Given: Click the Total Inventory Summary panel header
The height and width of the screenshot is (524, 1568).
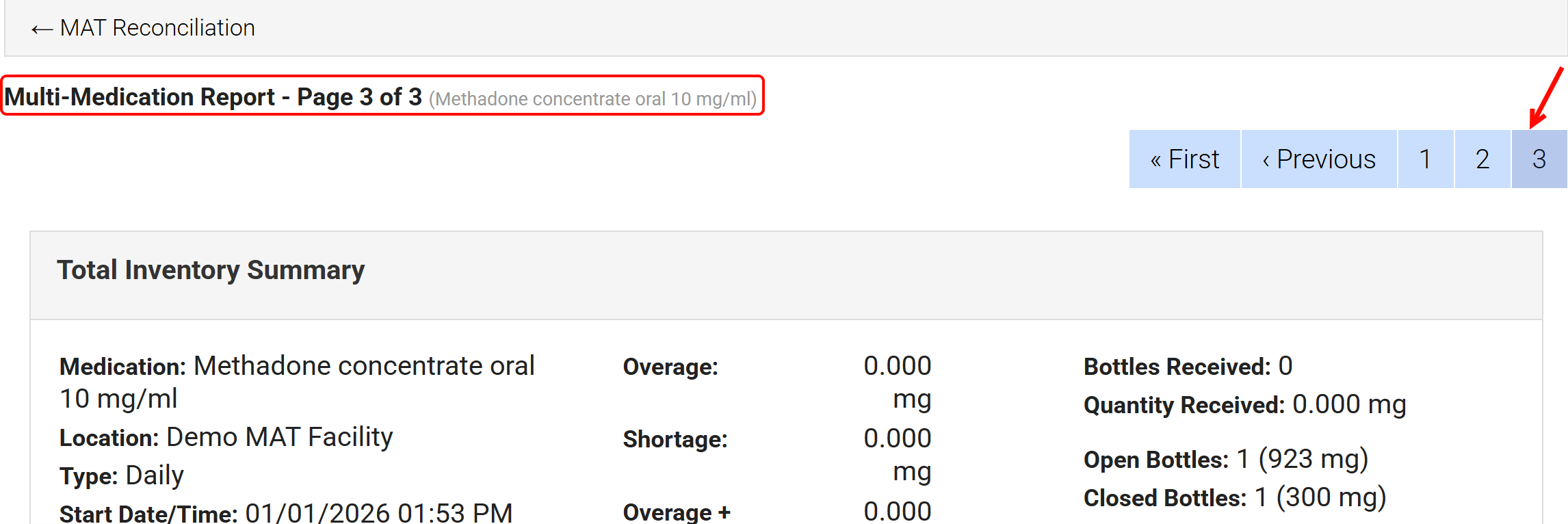Looking at the screenshot, I should point(211,270).
